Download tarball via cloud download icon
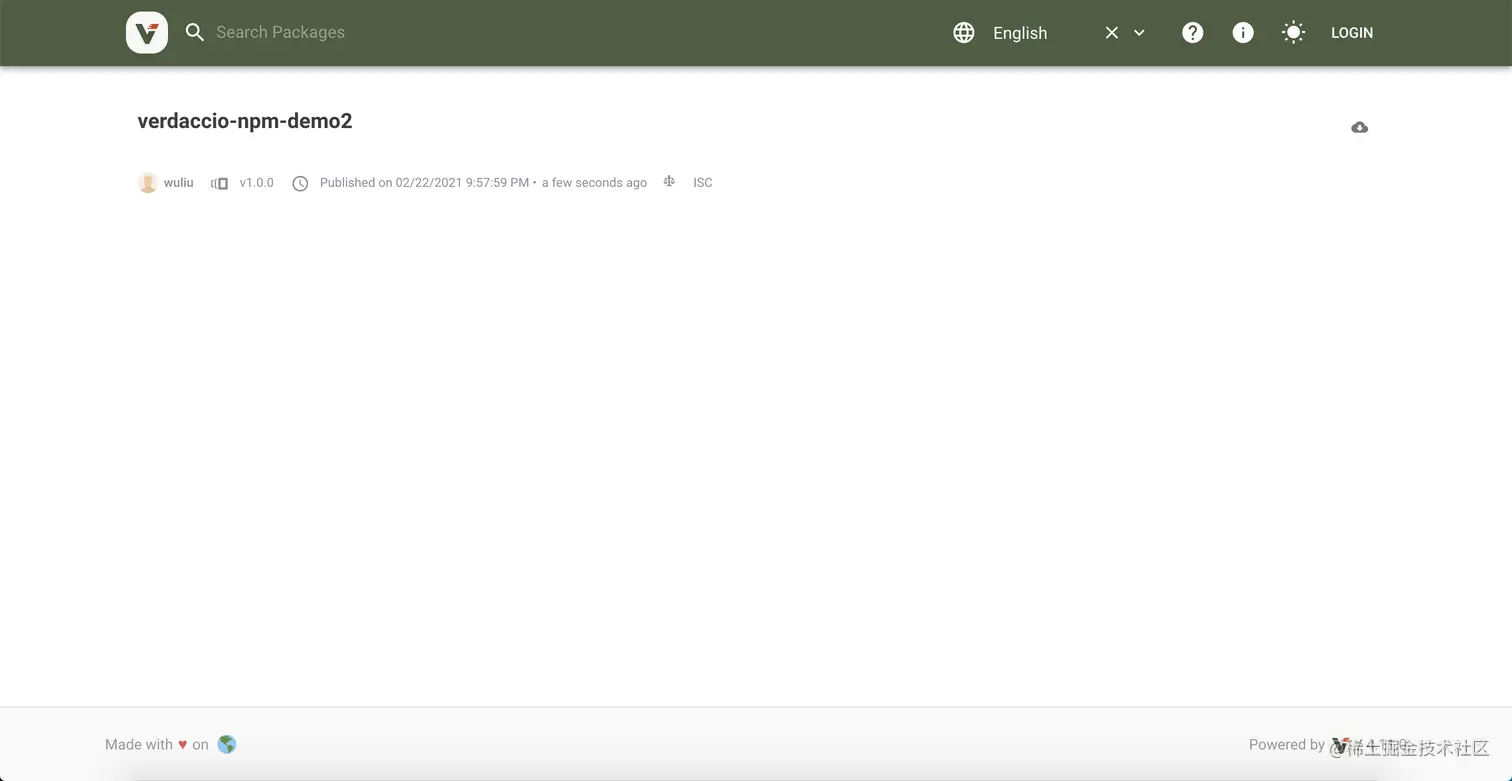Screen dimensions: 1512x781 1359,127
